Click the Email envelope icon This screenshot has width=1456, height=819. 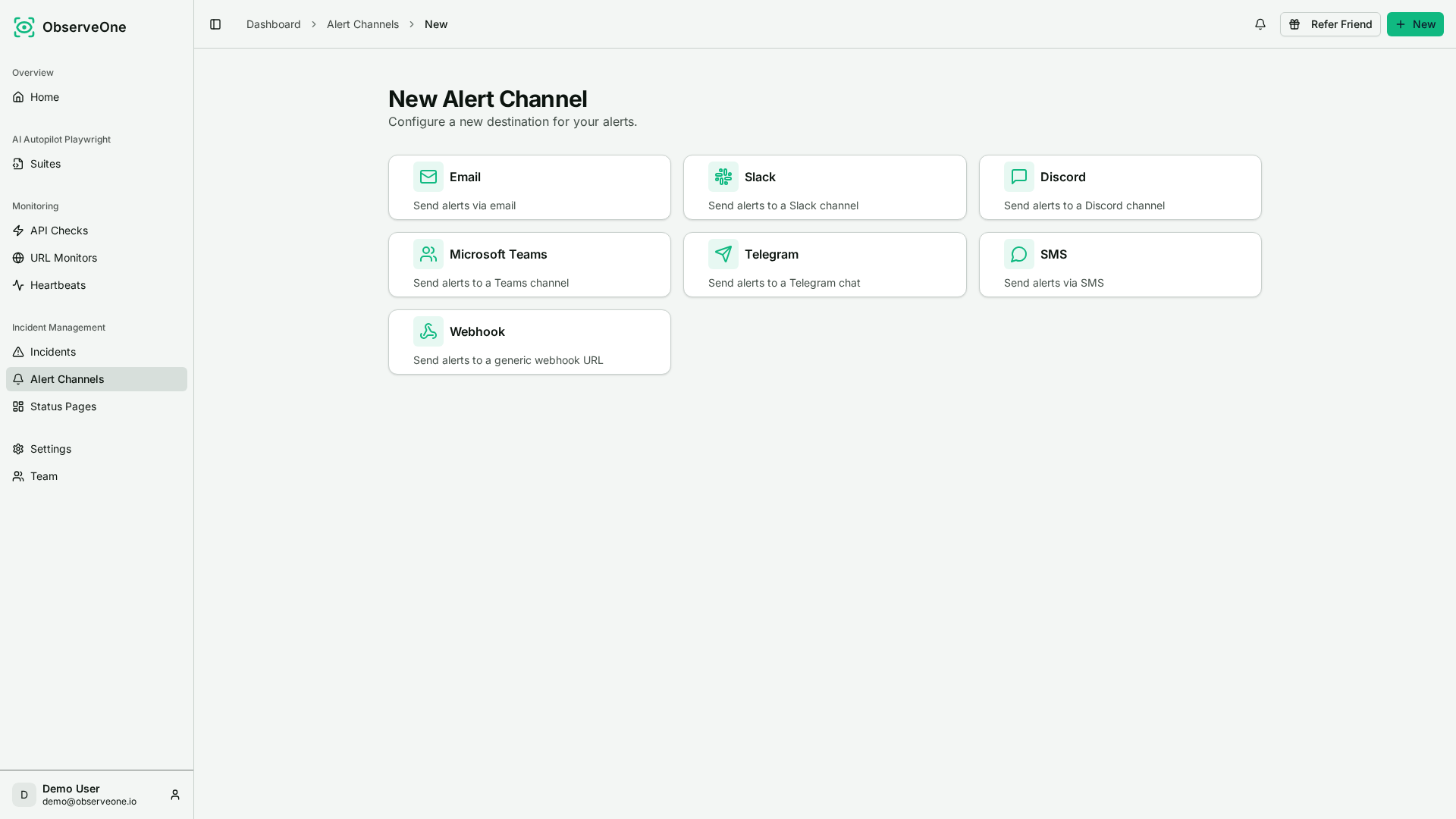point(428,177)
